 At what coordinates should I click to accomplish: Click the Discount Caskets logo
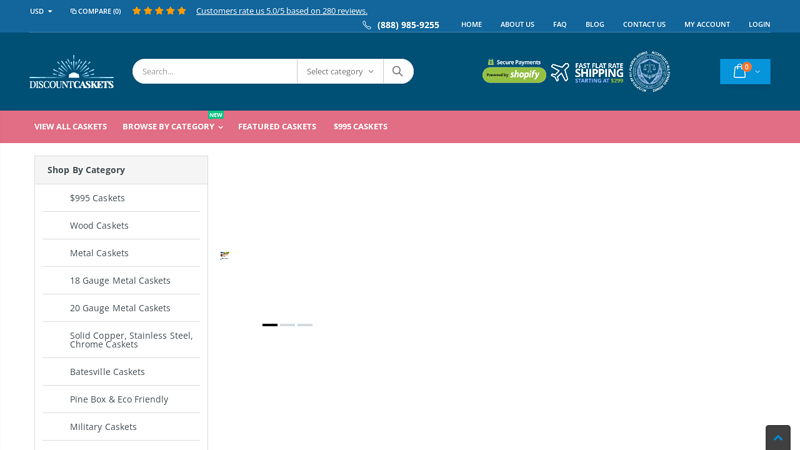(71, 72)
